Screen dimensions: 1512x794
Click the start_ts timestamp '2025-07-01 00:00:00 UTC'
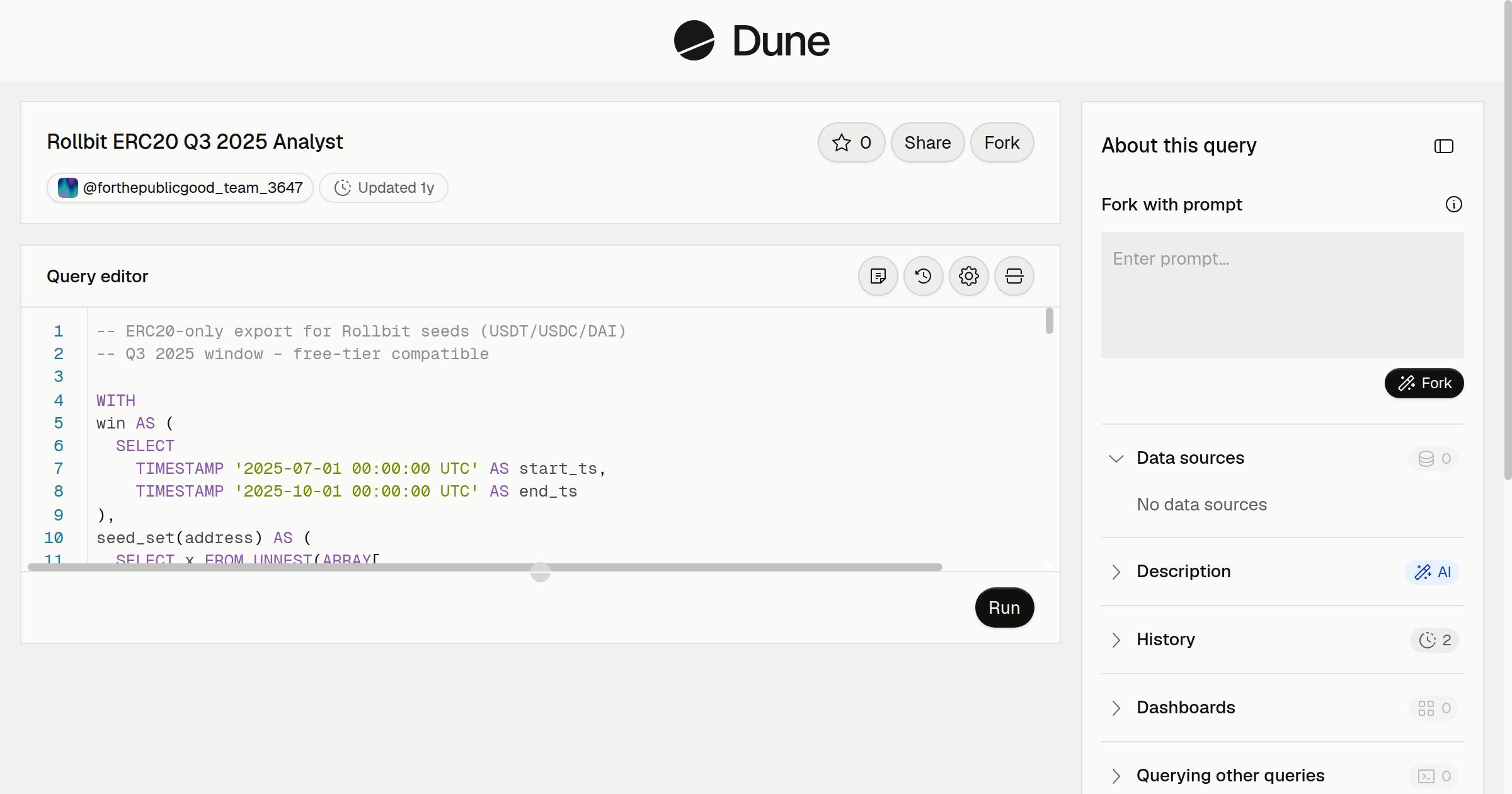pyautogui.click(x=356, y=469)
